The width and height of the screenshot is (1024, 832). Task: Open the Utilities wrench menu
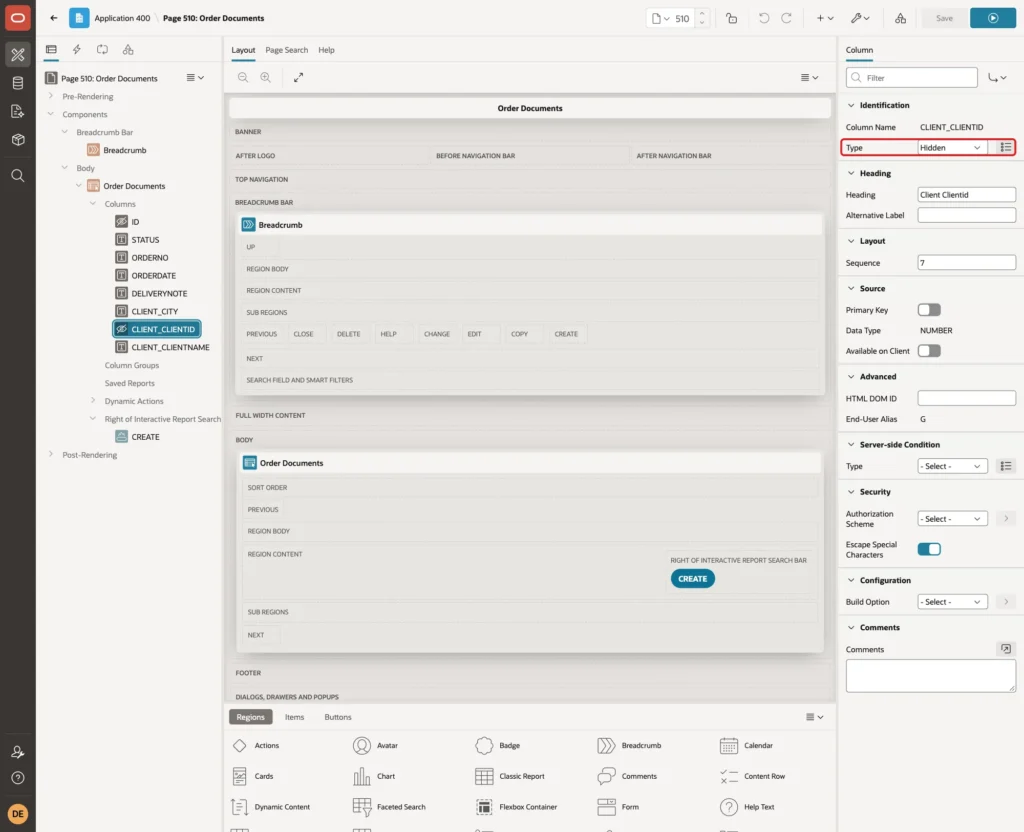[x=859, y=18]
